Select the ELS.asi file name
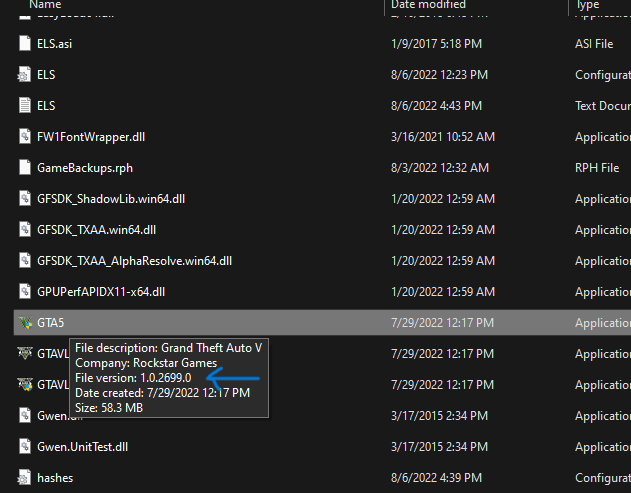631x493 pixels. (x=54, y=43)
